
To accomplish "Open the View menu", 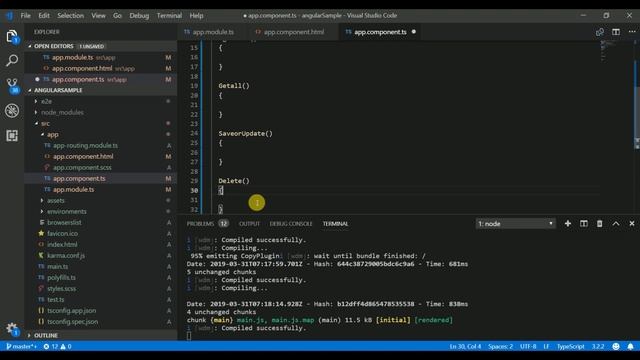I will [98, 16].
